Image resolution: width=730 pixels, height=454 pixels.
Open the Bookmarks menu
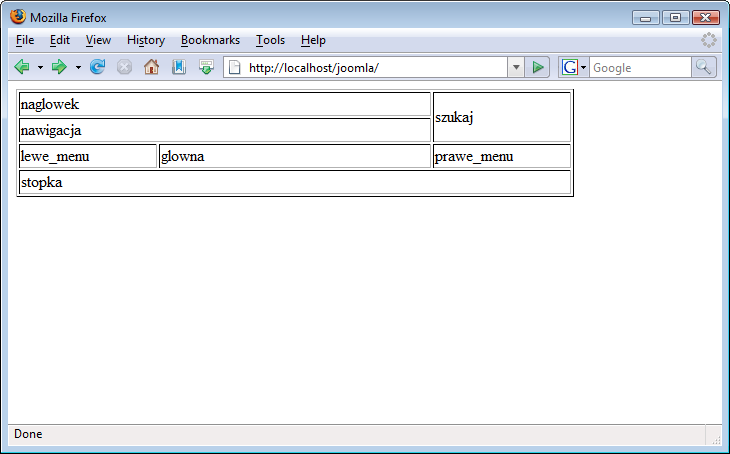[210, 40]
